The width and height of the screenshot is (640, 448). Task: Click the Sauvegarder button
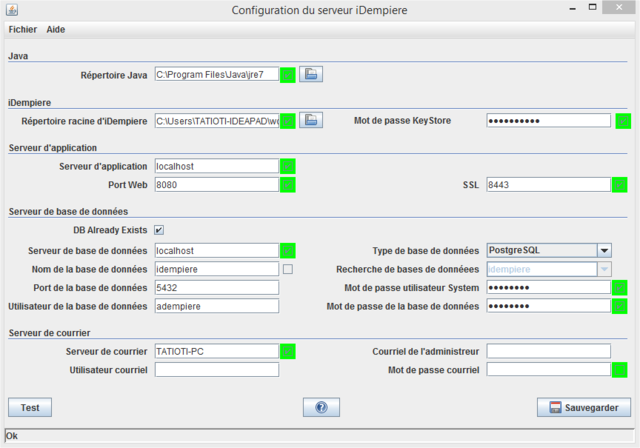pyautogui.click(x=584, y=407)
